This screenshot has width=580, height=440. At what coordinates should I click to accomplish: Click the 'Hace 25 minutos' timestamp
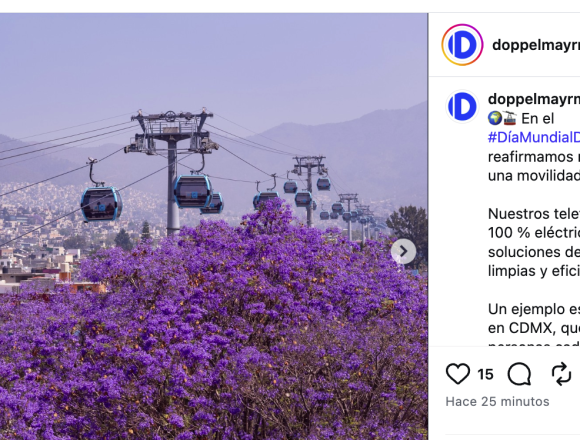[497, 401]
